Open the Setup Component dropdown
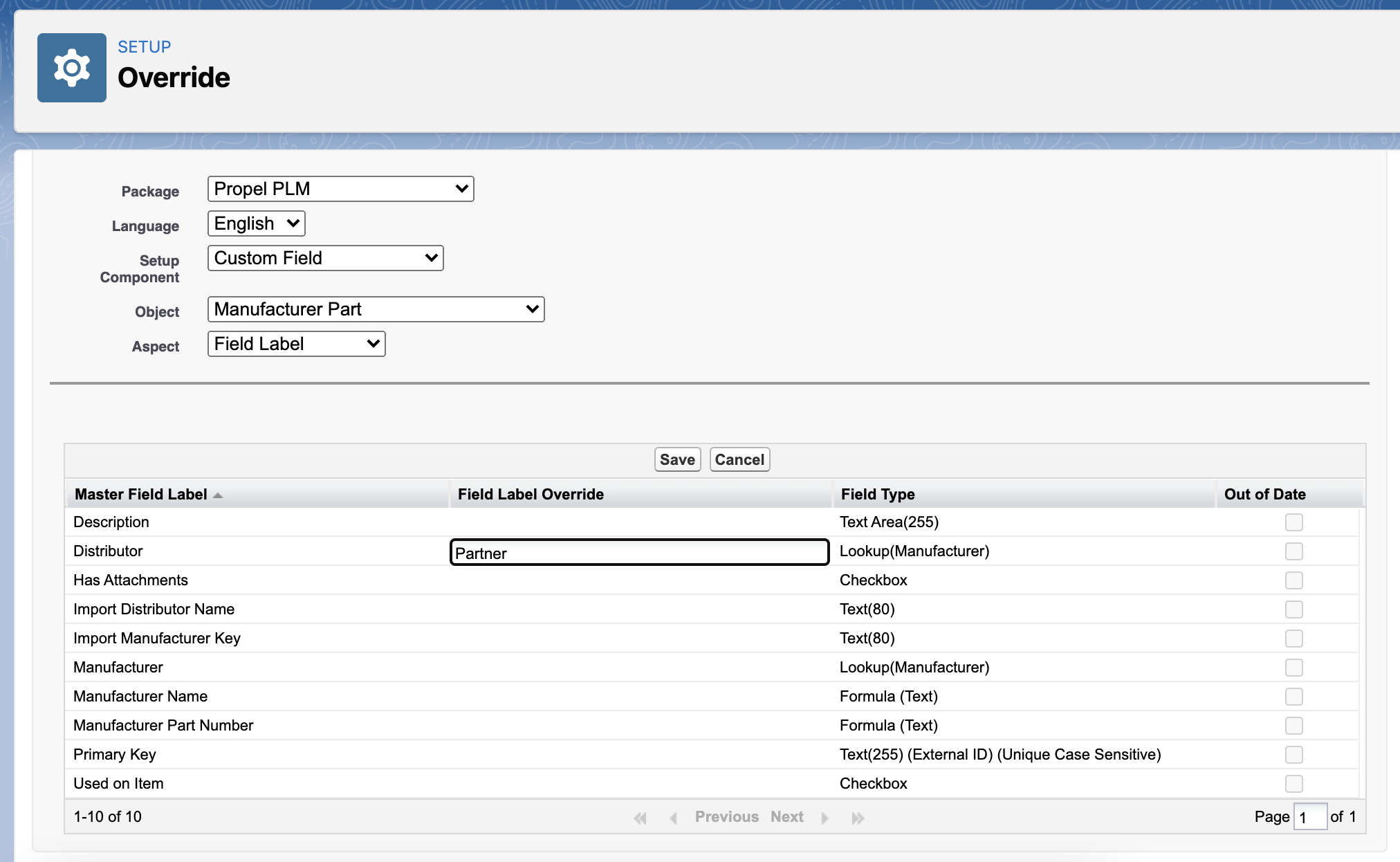 click(325, 258)
